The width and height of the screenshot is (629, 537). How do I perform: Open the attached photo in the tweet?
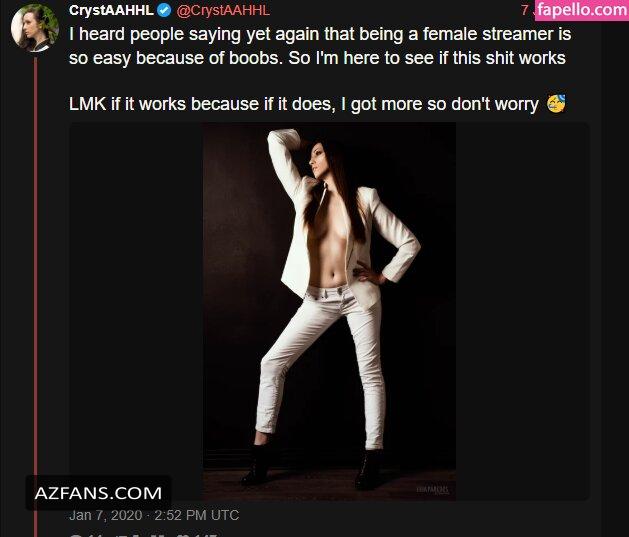tap(329, 312)
